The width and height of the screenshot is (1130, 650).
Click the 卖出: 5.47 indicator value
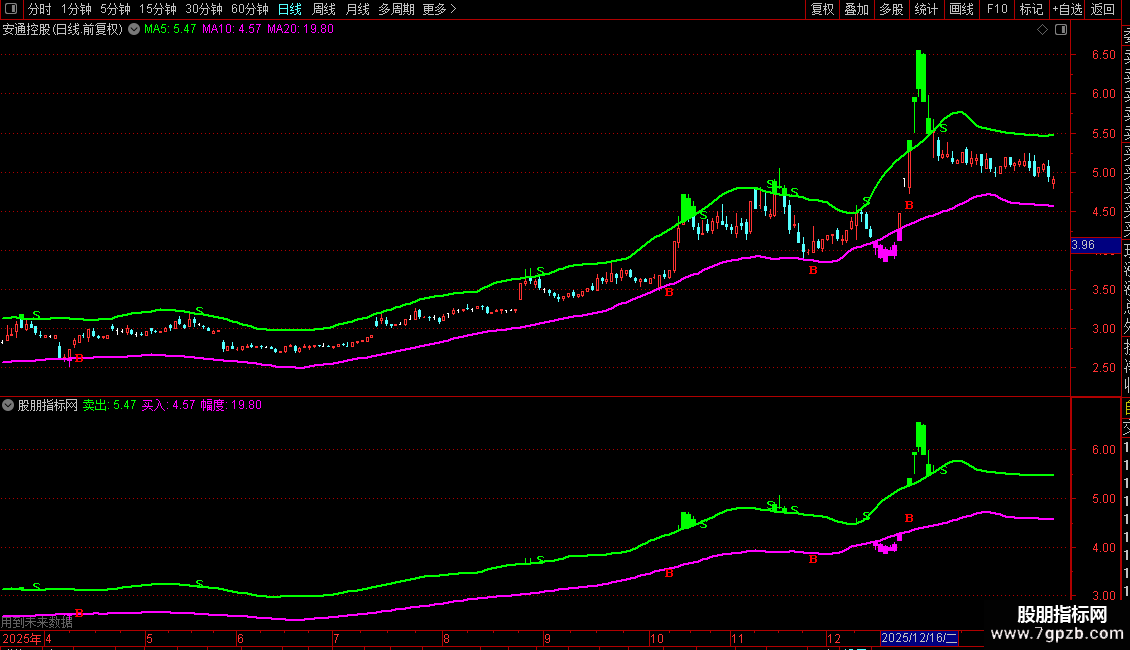click(109, 405)
